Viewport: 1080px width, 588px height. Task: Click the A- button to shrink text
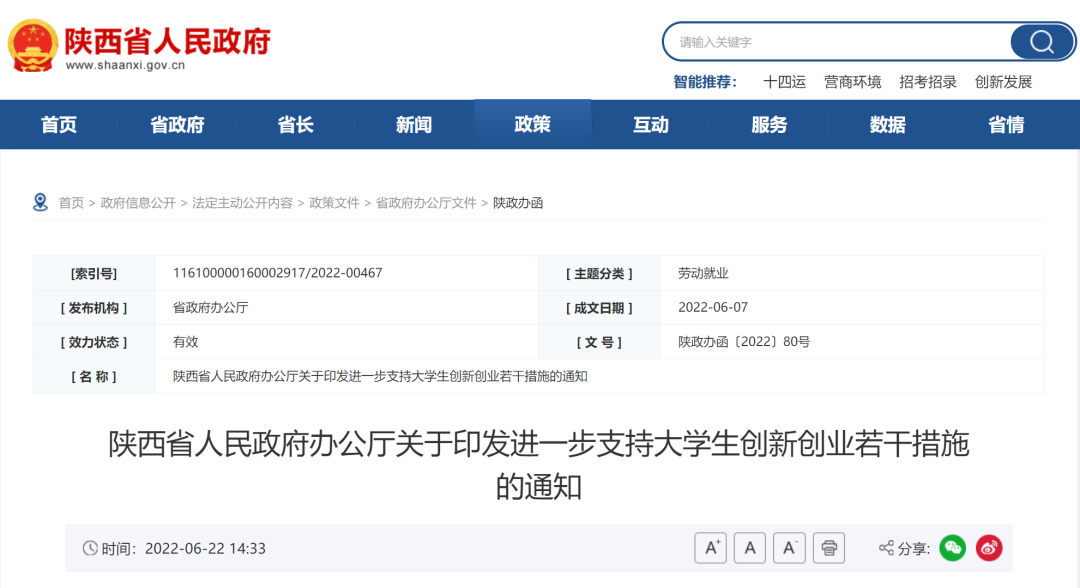pyautogui.click(x=789, y=547)
